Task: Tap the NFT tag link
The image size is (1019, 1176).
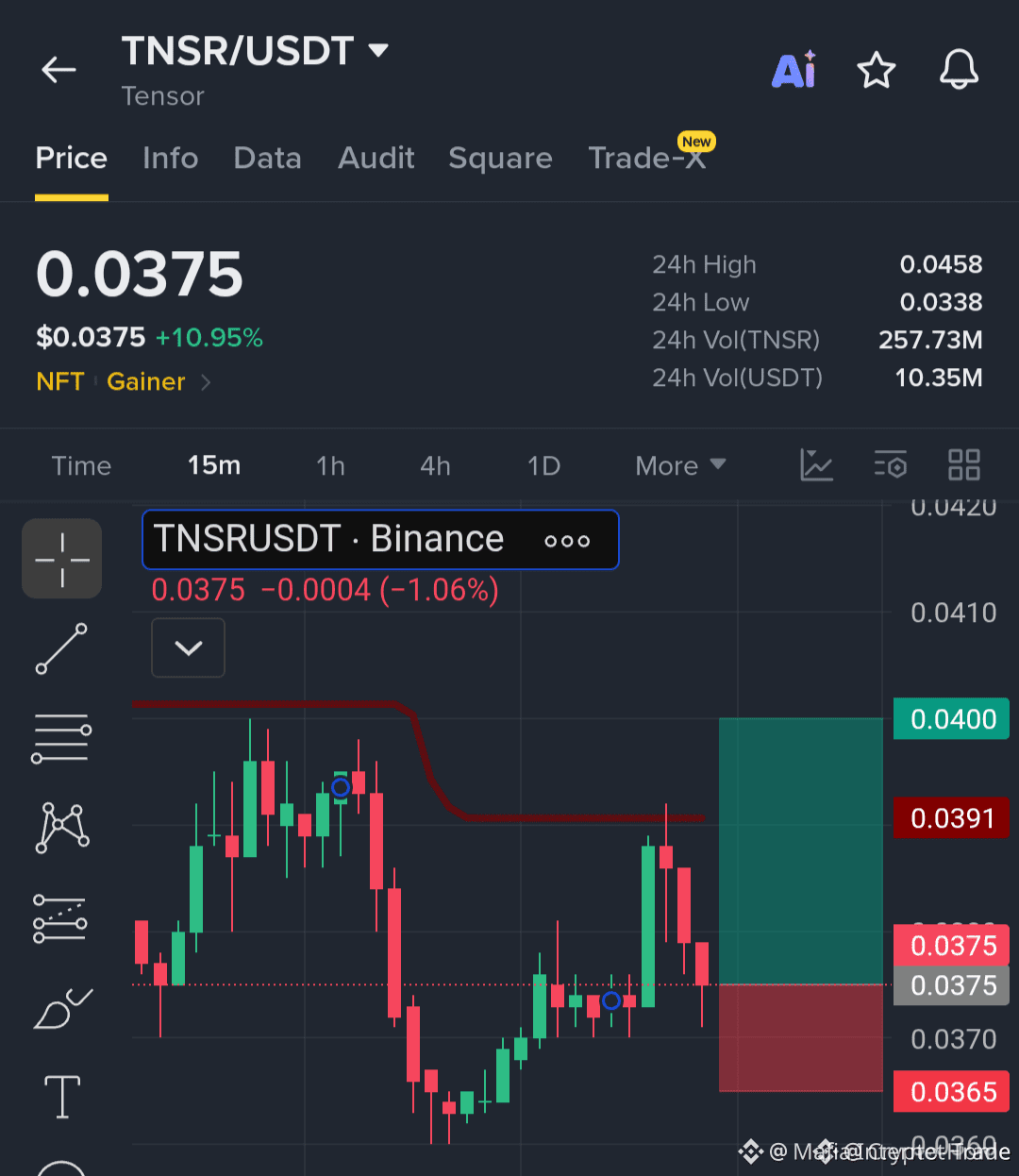Action: point(60,381)
